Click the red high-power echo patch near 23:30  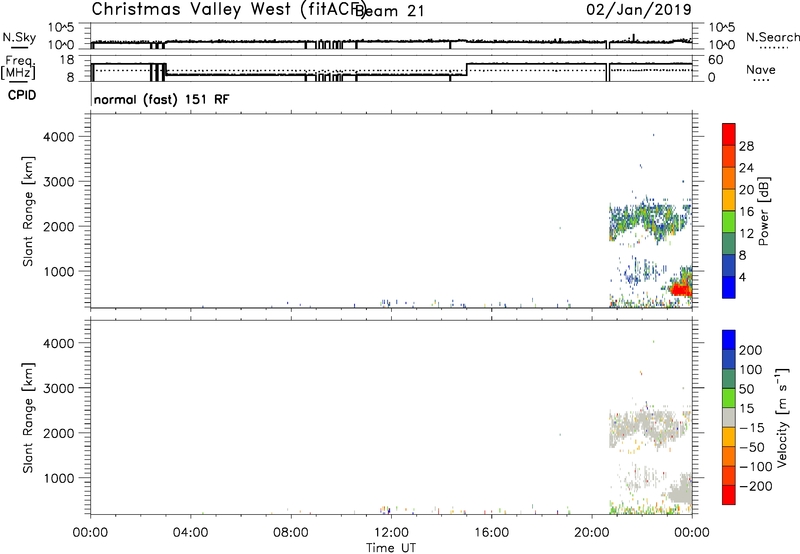pos(680,290)
